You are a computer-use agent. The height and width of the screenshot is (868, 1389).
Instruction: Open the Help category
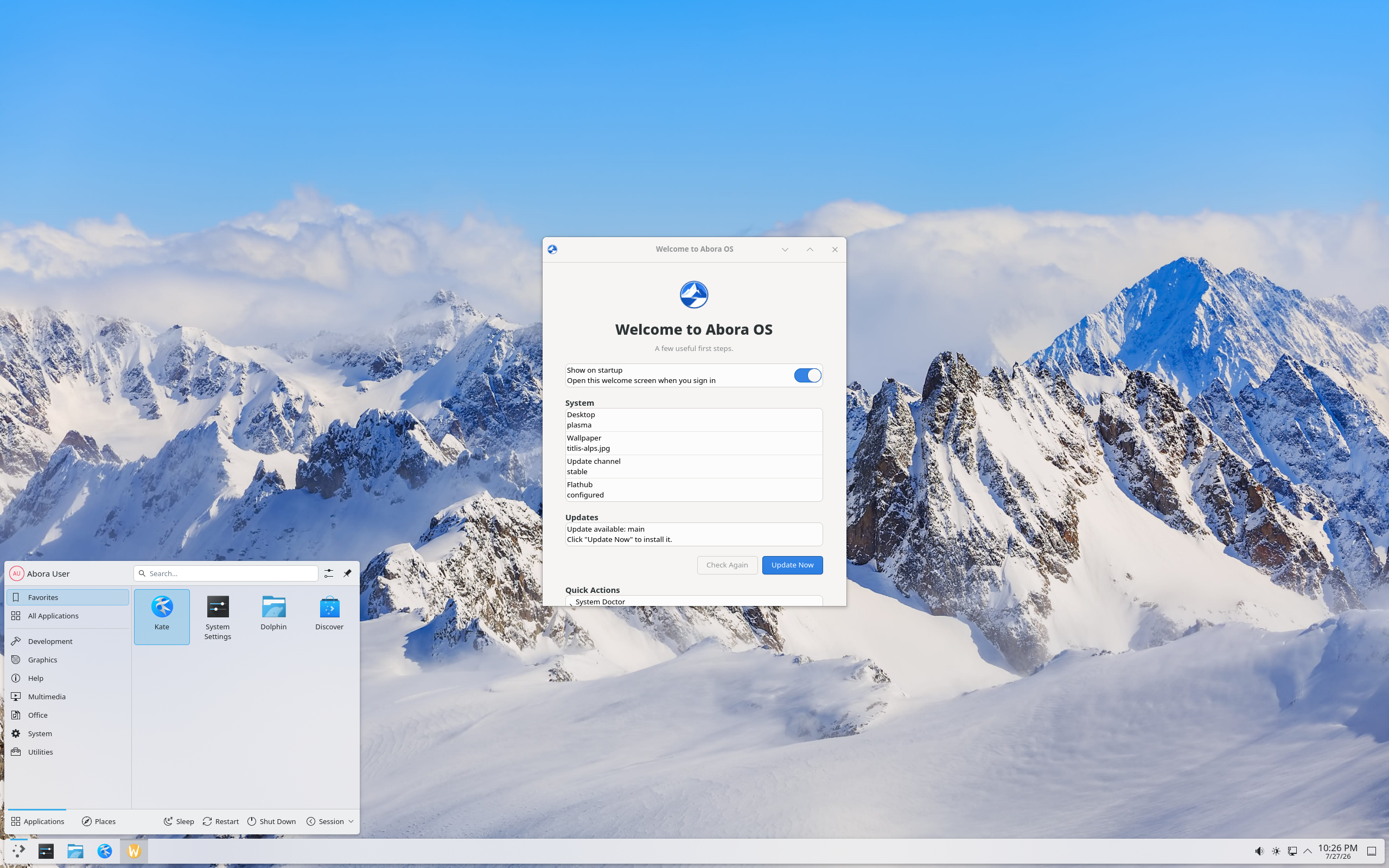(68, 678)
